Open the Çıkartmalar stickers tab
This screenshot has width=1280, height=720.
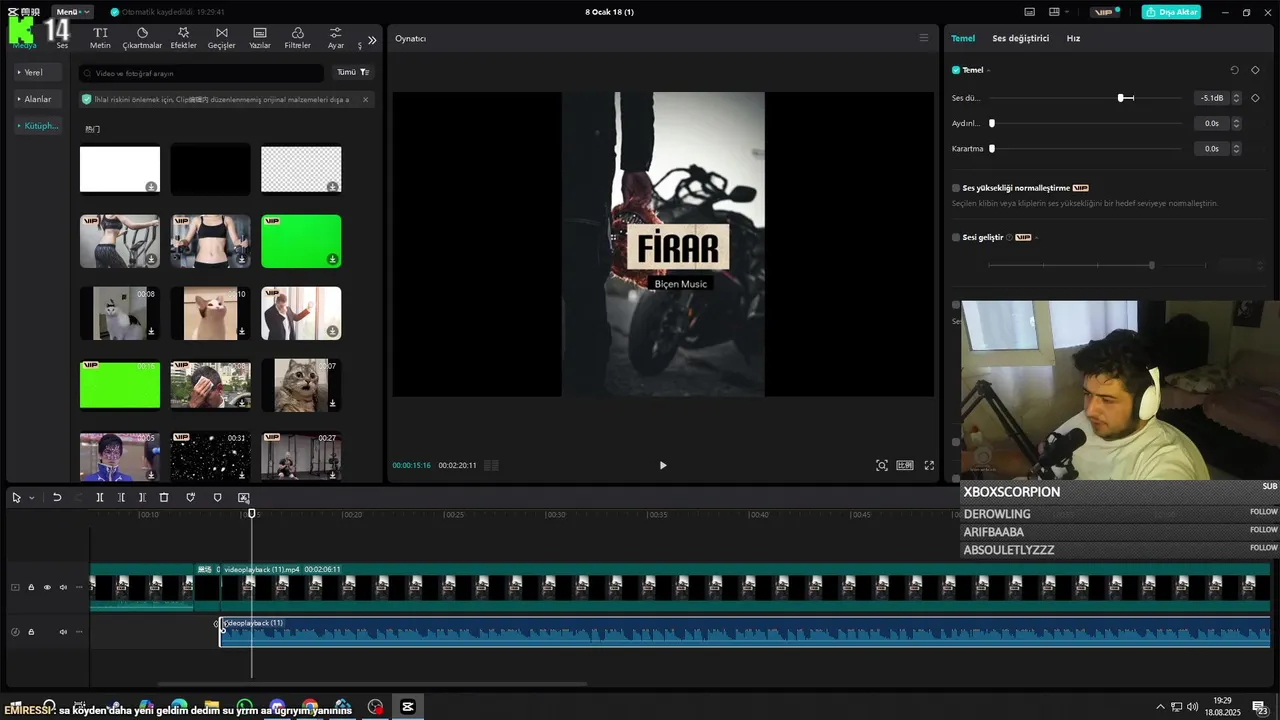142,38
